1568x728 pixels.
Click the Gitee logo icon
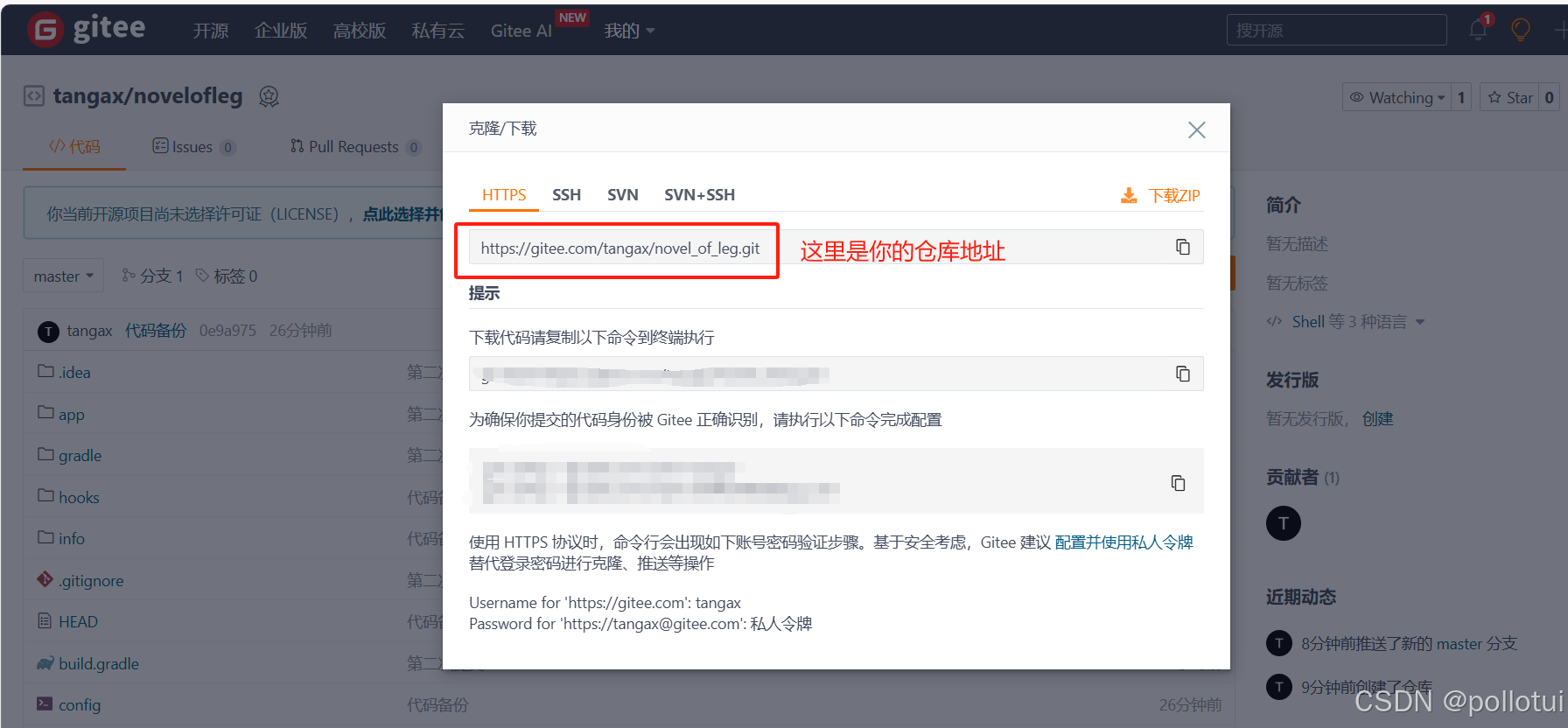pos(45,30)
